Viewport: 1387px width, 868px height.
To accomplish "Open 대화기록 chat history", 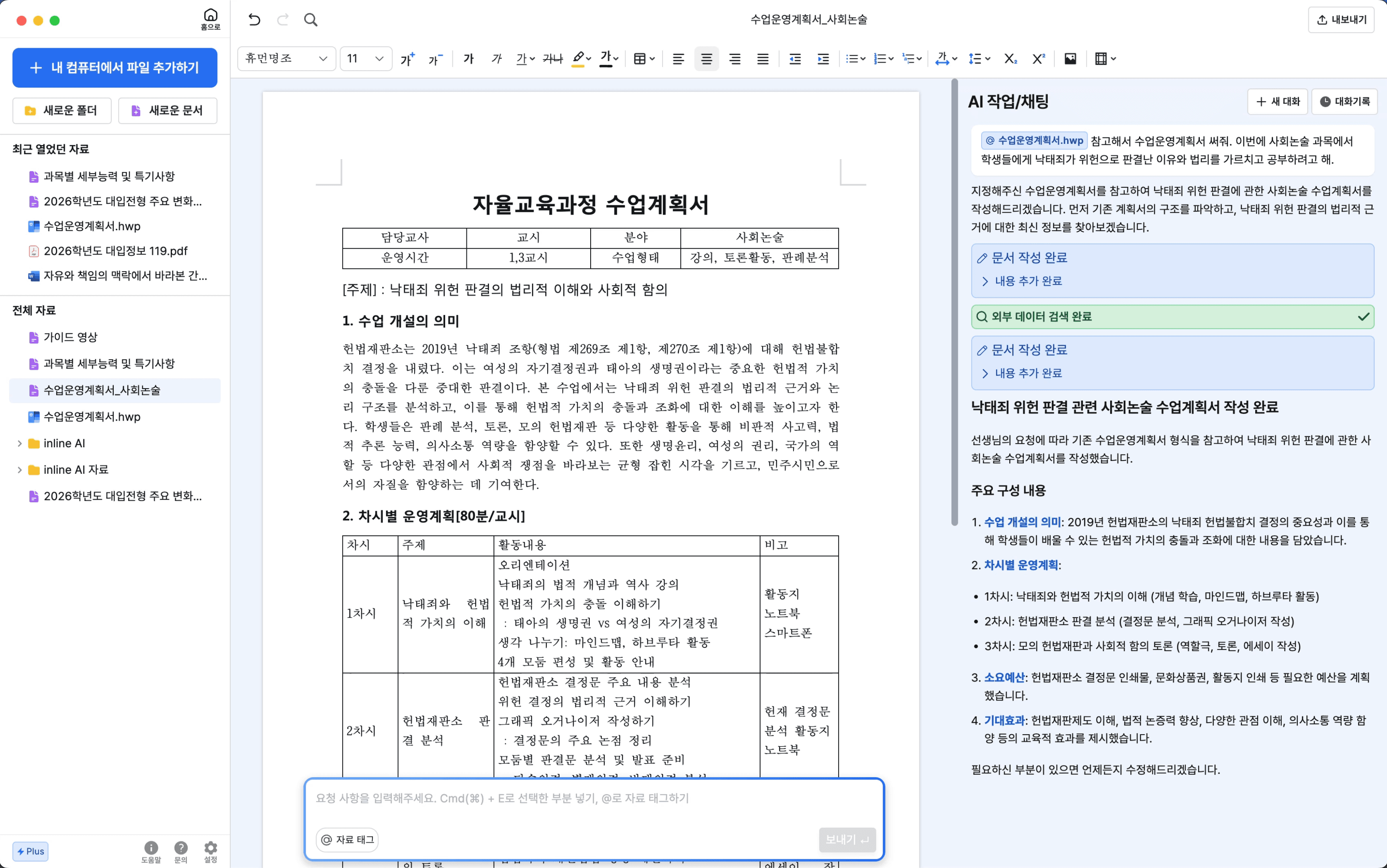I will (1344, 102).
